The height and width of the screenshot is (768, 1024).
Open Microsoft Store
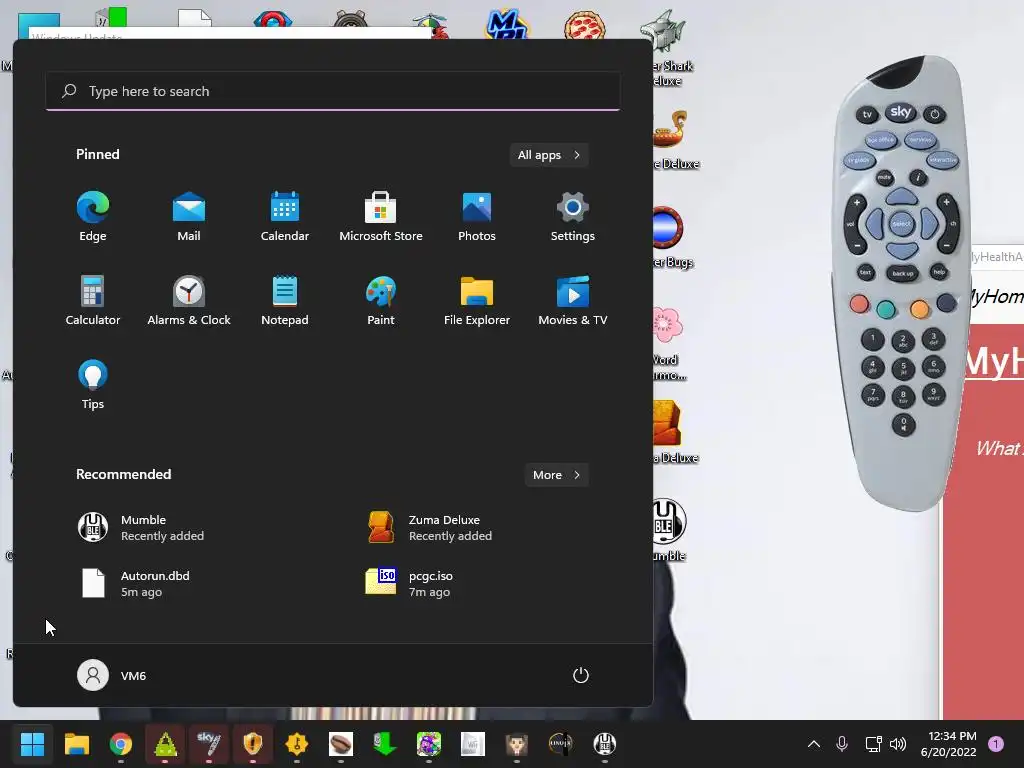[x=381, y=217]
